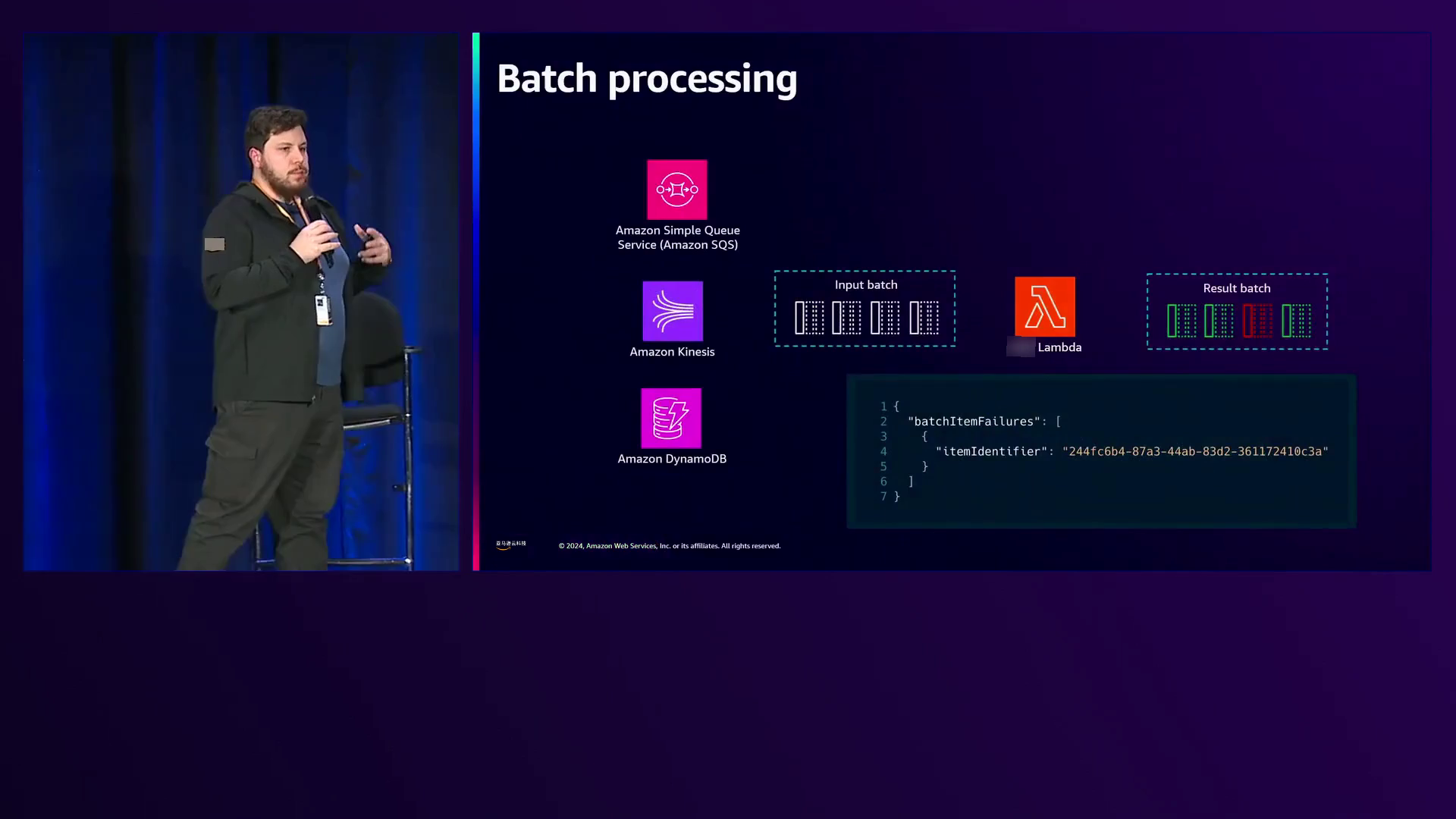Click the "Amazon DynamoDB" label
This screenshot has width=1456, height=819.
click(x=672, y=459)
